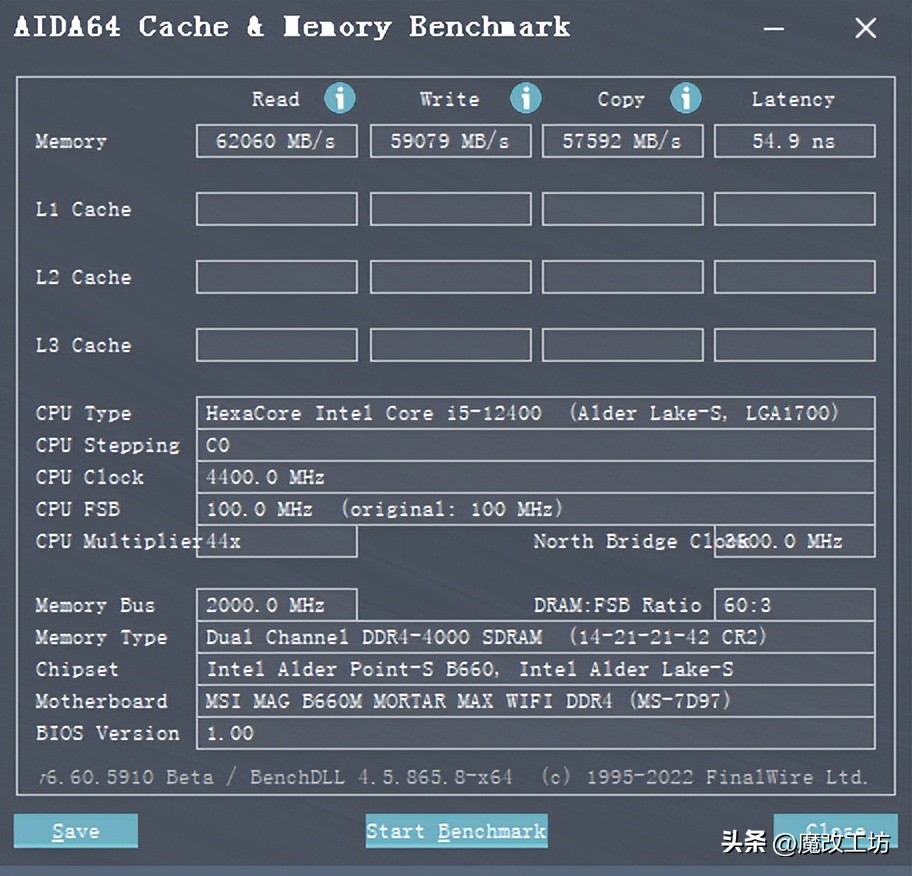Click the empty L1 Cache Read field
This screenshot has width=912, height=876.
point(276,208)
